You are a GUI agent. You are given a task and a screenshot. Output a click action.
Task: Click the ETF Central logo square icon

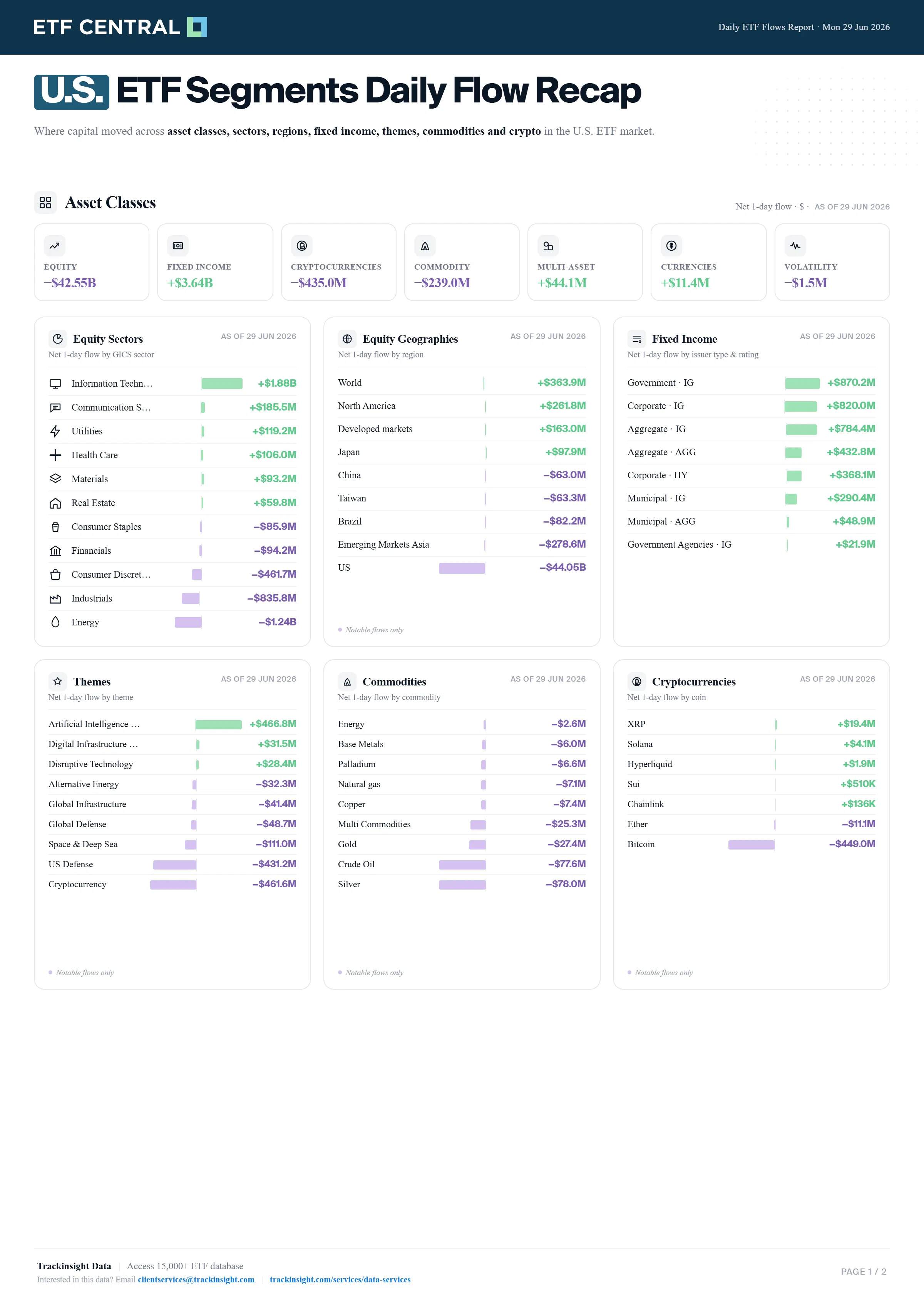(197, 27)
